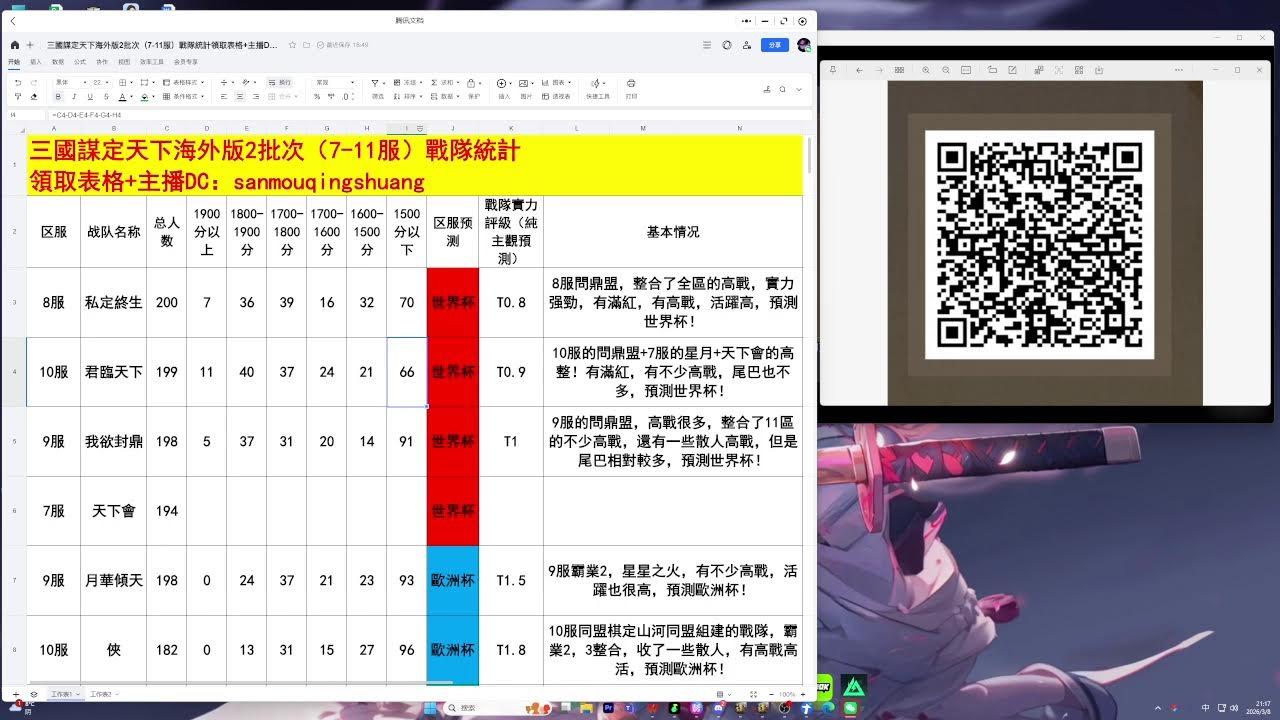Redo the last undone action
The height and width of the screenshot is (720, 1280).
(x=34, y=83)
